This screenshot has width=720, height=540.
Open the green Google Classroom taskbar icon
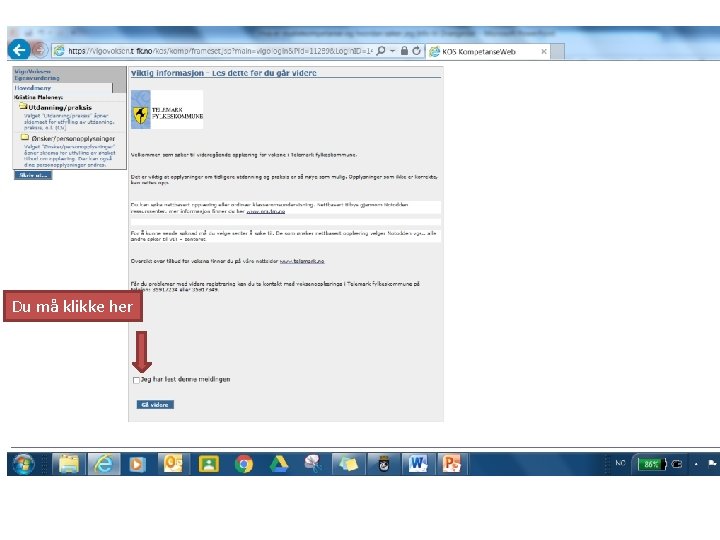(208, 464)
